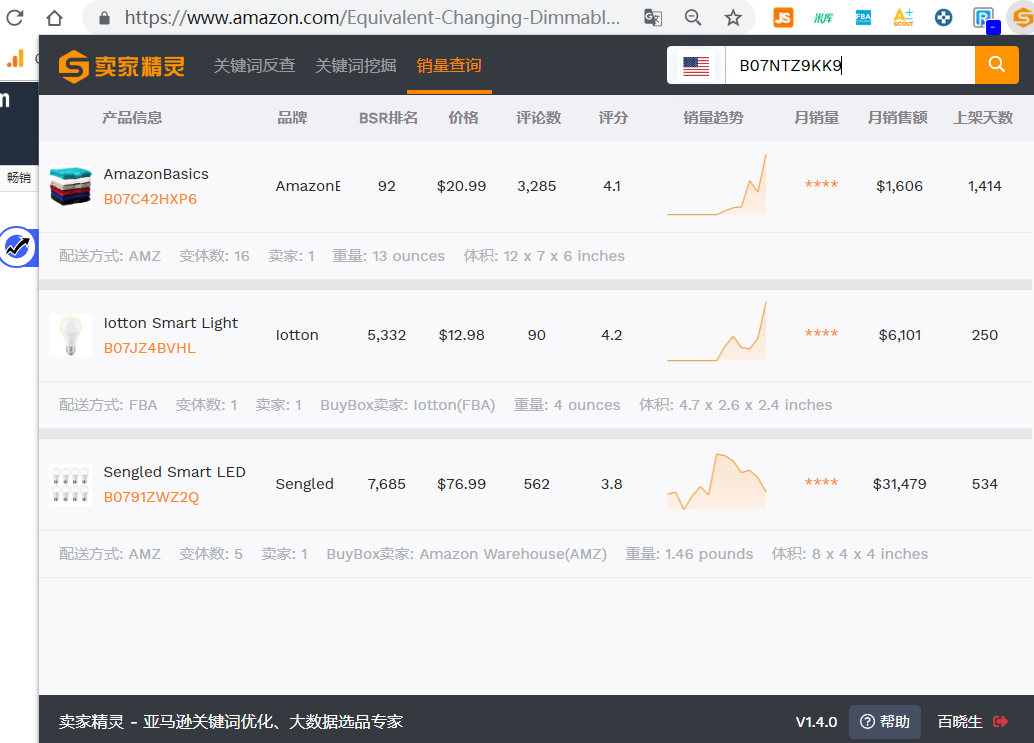The image size is (1034, 743).
Task: Open the blue FBA calculator extension icon
Action: (x=863, y=18)
